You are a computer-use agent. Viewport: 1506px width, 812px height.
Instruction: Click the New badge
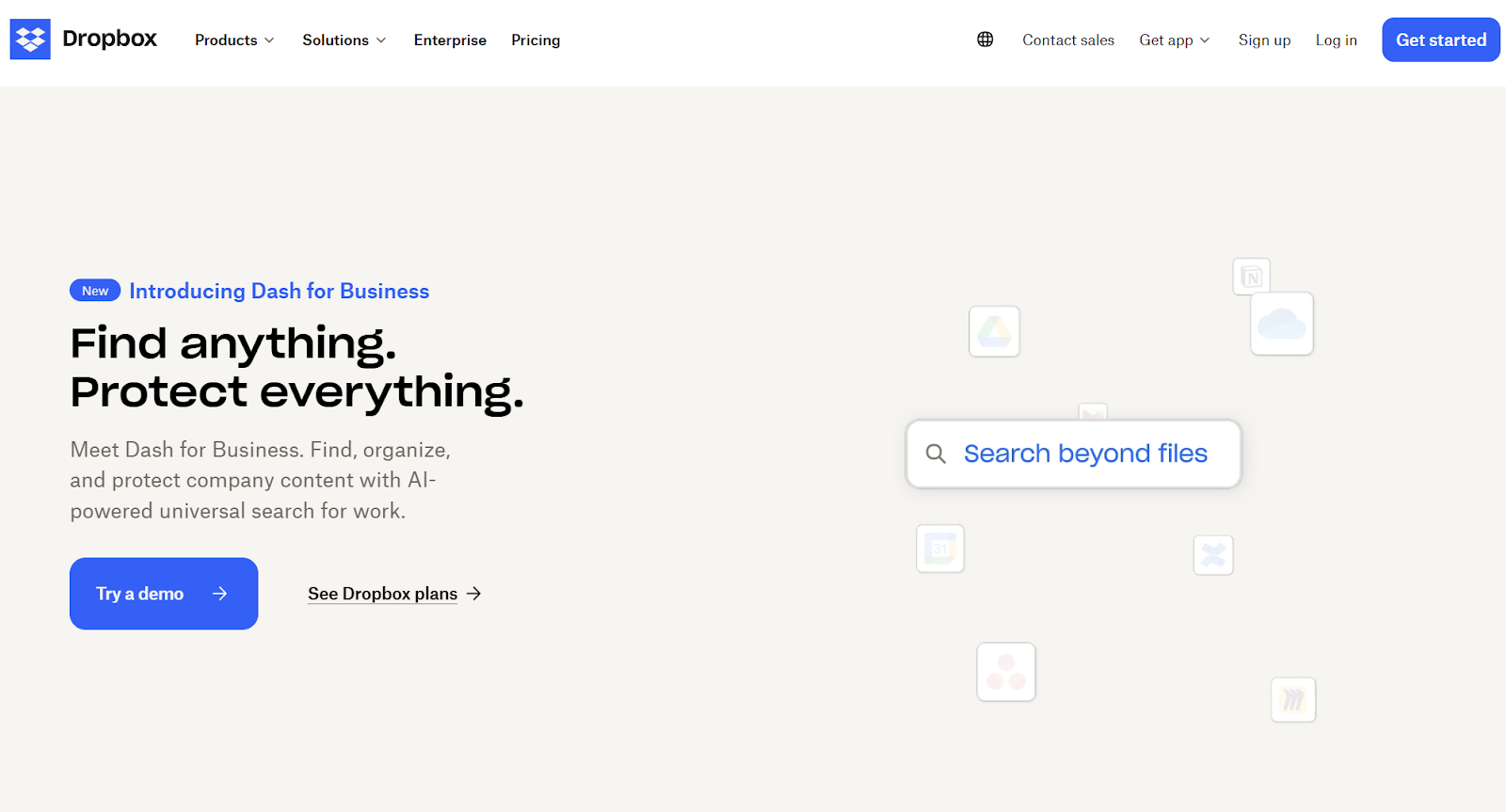click(95, 291)
